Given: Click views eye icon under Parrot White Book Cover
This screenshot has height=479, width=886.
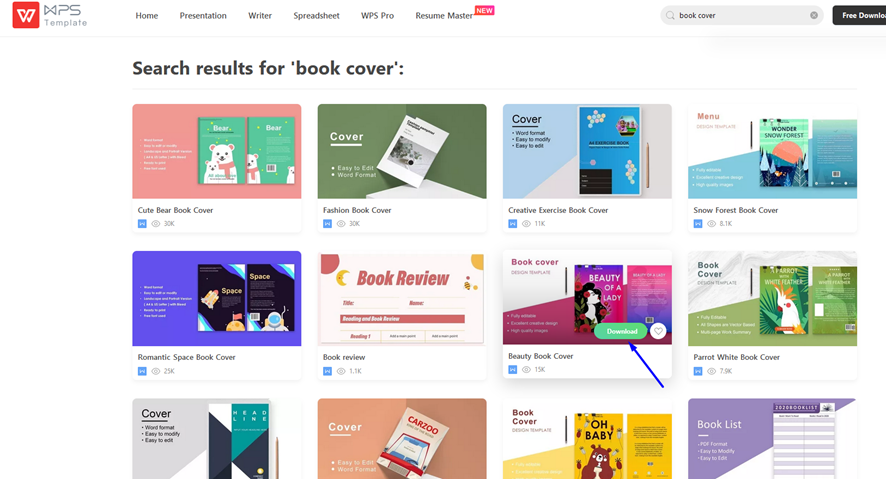Looking at the screenshot, I should coord(711,371).
